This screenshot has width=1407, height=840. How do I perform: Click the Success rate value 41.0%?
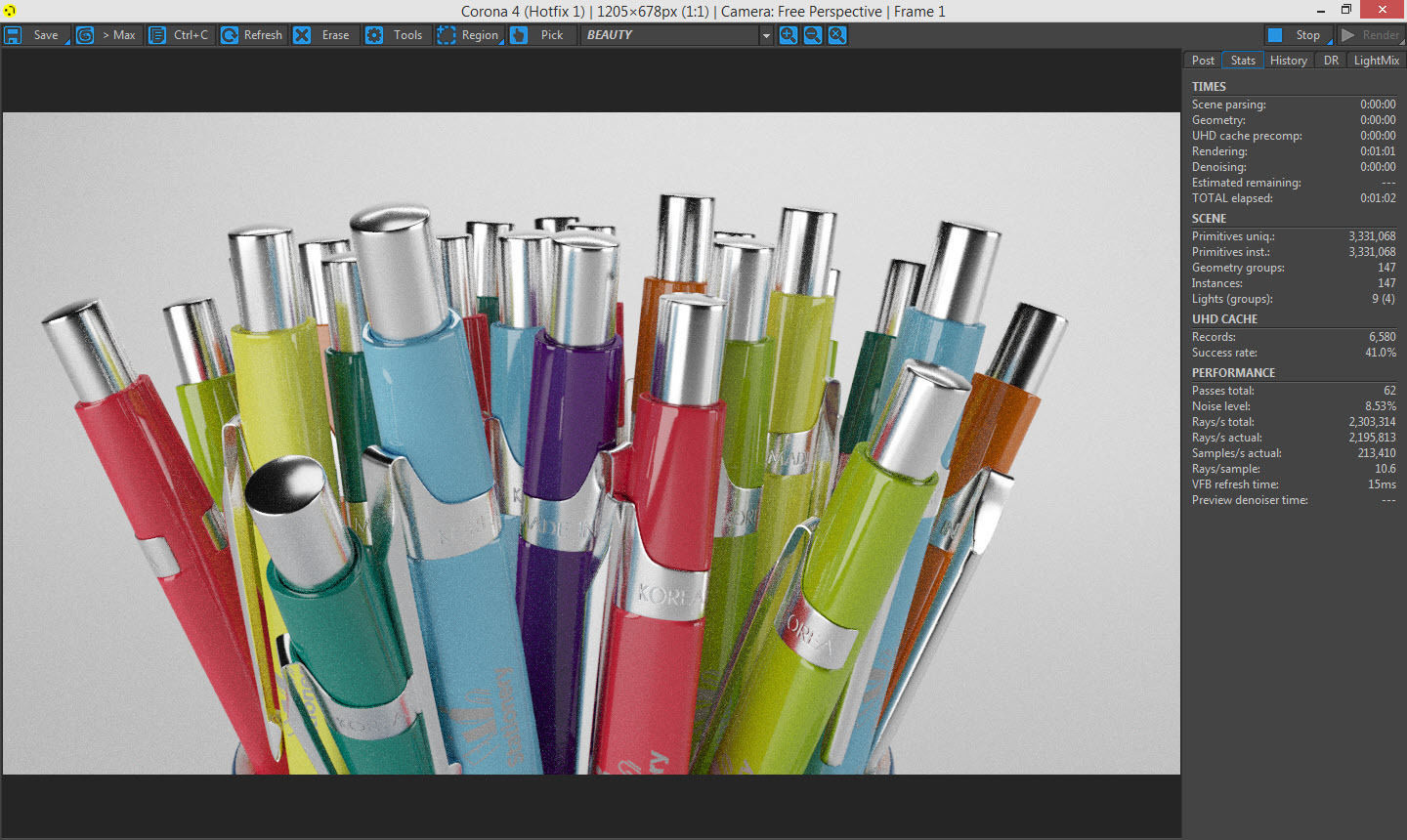click(x=1381, y=353)
